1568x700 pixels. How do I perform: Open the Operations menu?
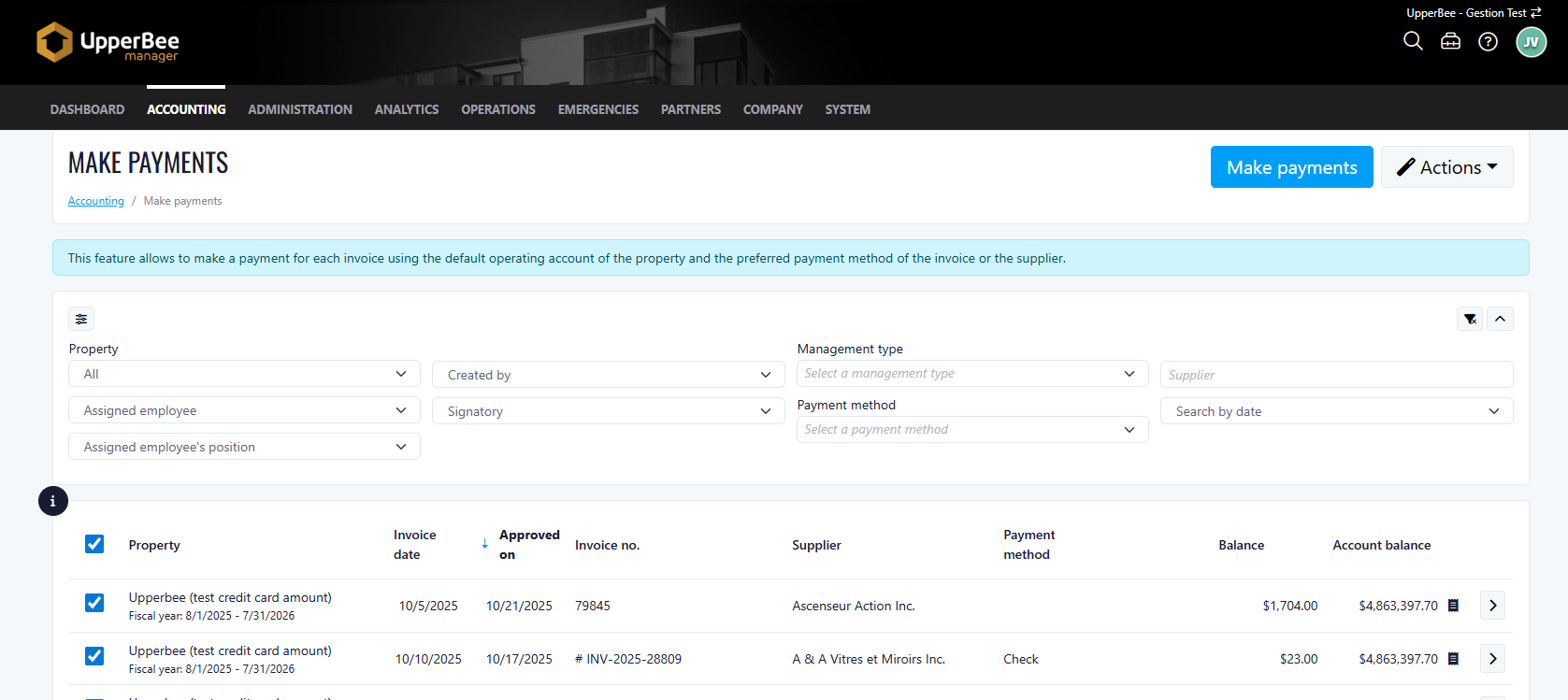[x=498, y=109]
